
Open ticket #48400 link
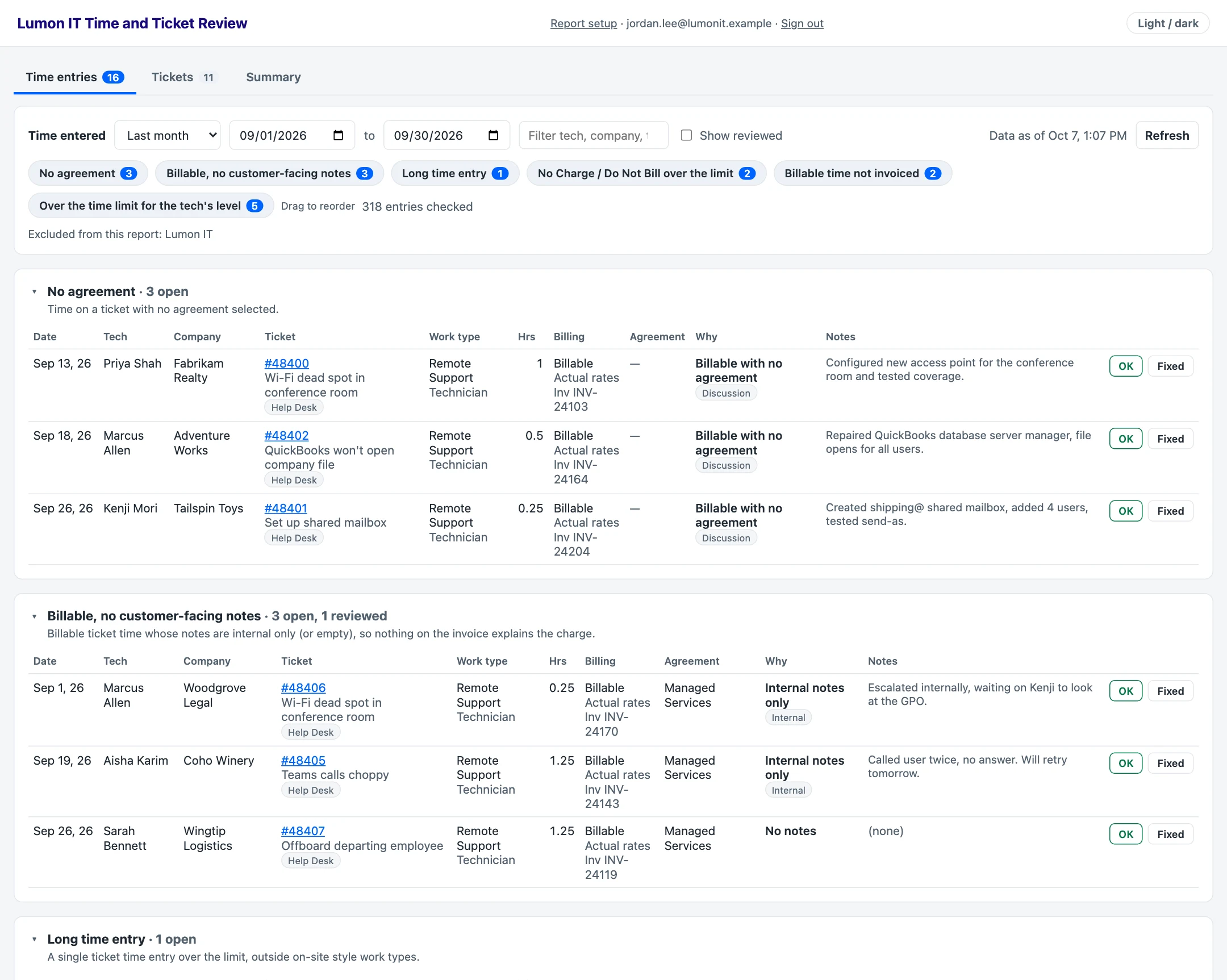pyautogui.click(x=287, y=364)
